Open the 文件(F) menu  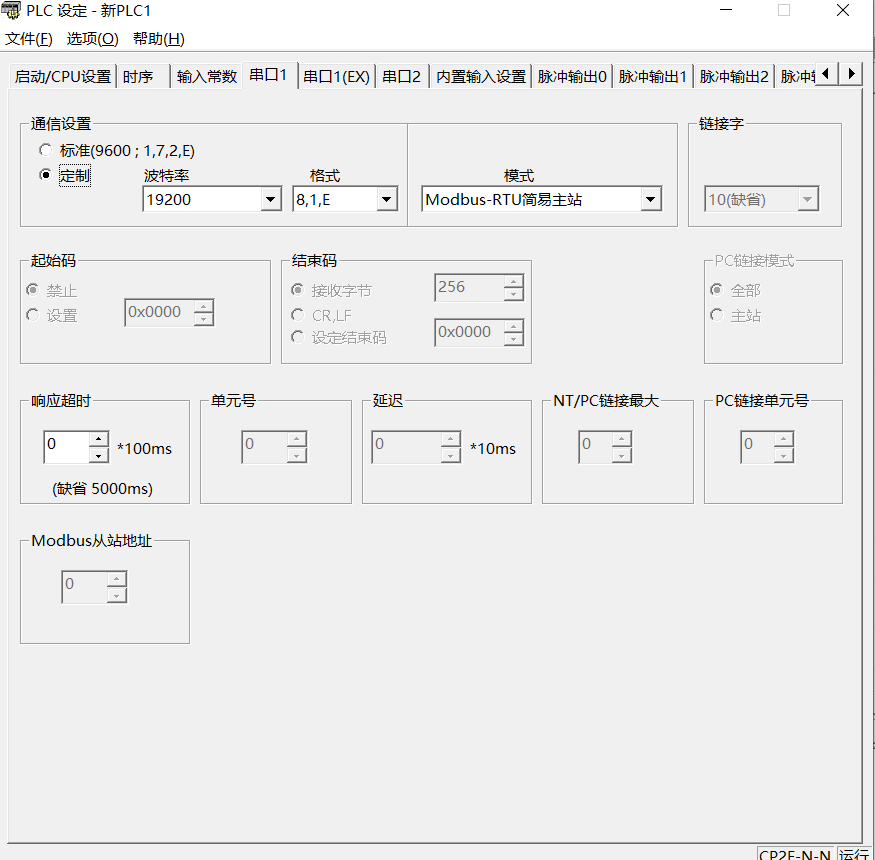[x=29, y=39]
